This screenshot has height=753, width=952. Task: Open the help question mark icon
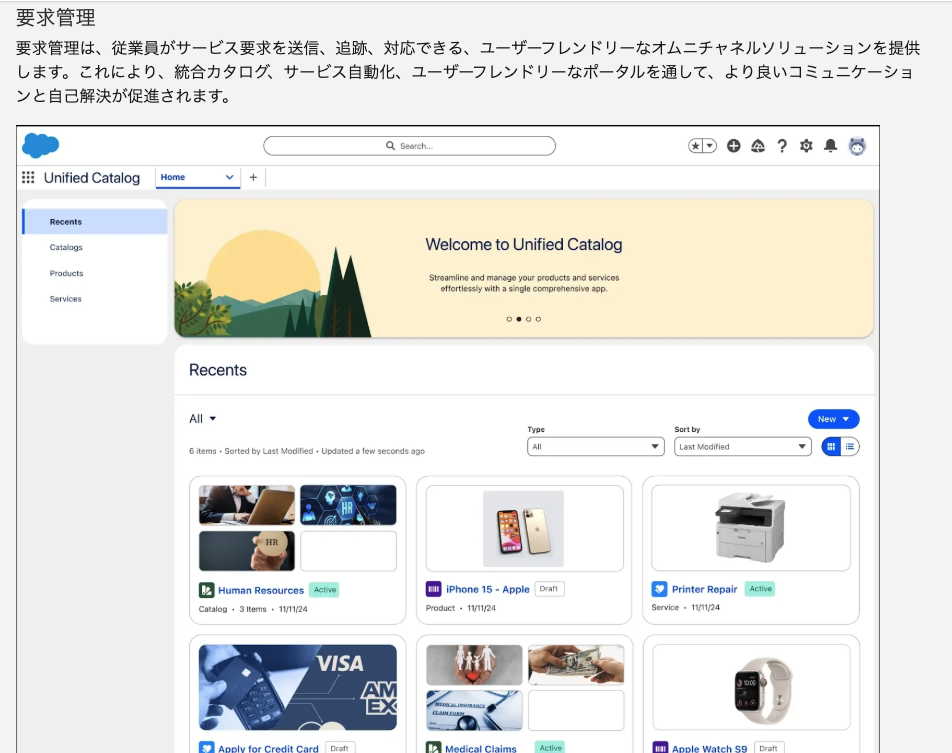point(782,146)
